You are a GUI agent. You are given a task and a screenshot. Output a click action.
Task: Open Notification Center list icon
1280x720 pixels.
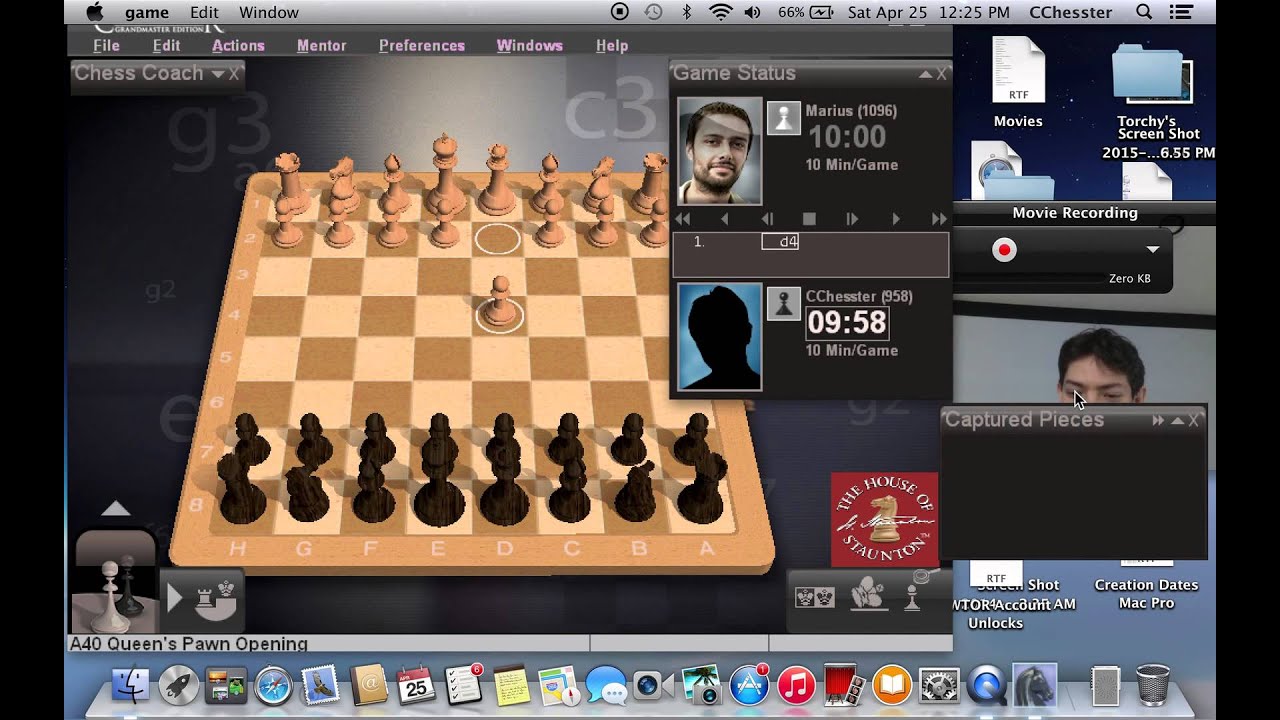[1181, 12]
